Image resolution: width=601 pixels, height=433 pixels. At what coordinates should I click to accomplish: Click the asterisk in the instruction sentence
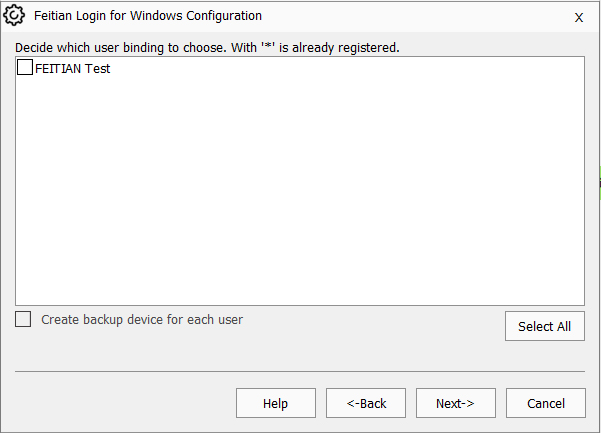point(268,46)
